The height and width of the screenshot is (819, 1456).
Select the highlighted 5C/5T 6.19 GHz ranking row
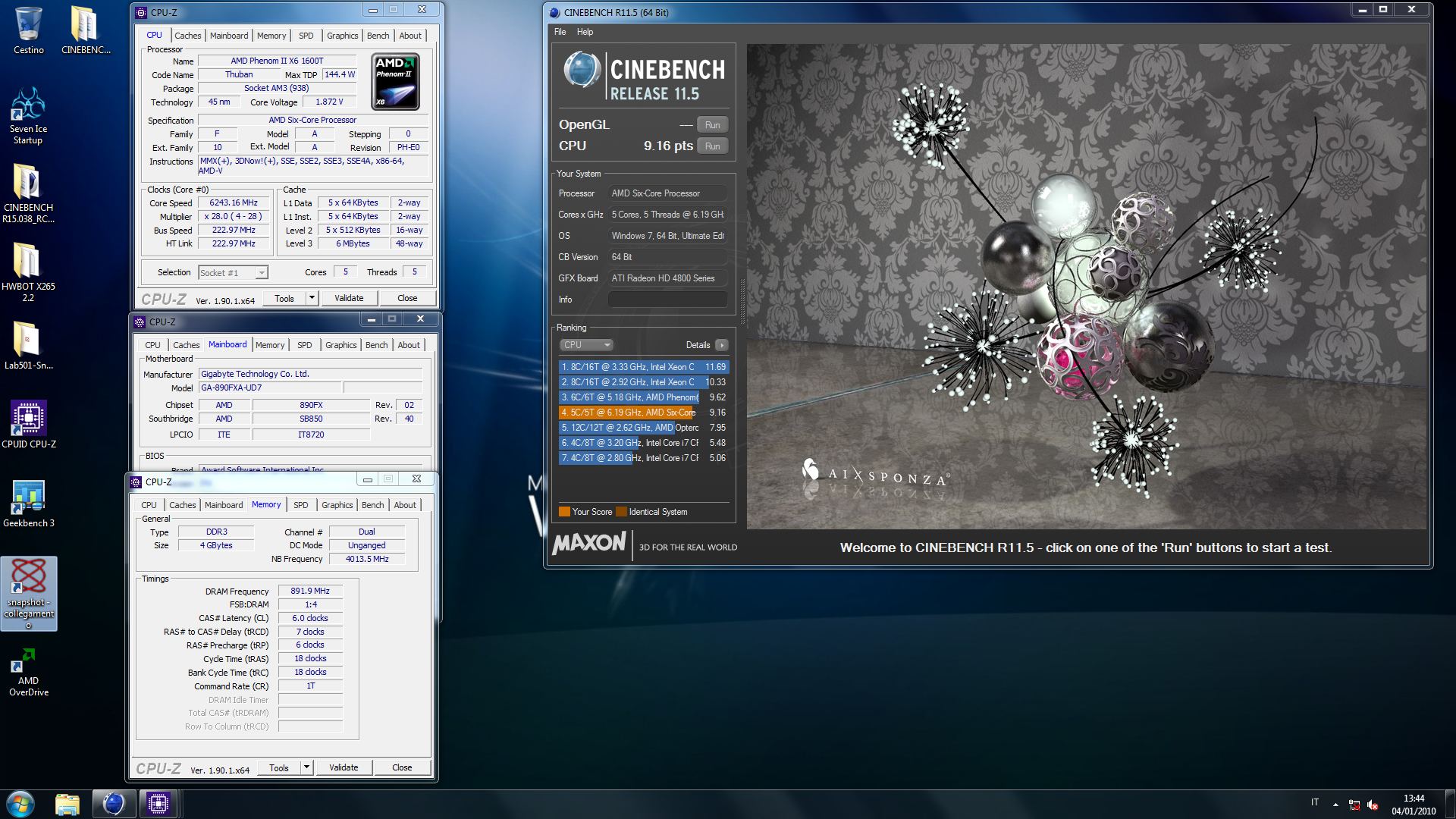tap(643, 413)
